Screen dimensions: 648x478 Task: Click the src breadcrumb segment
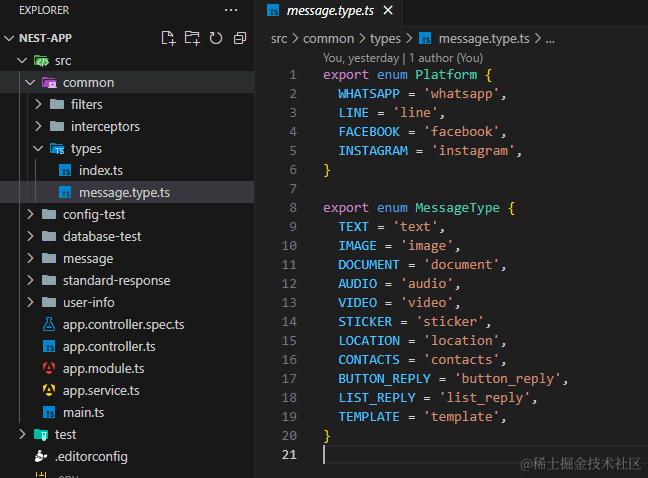point(279,38)
